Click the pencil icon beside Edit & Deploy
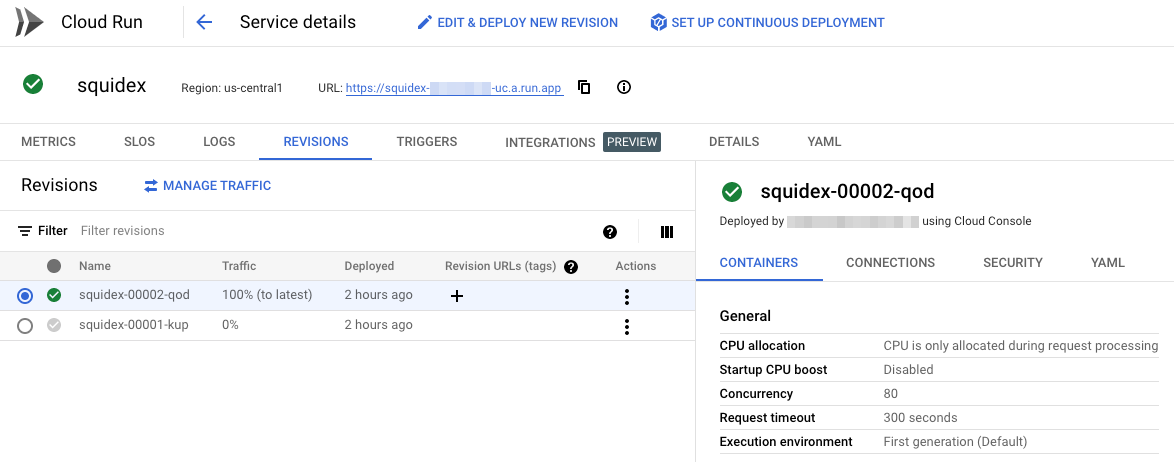Viewport: 1174px width, 462px height. [x=425, y=22]
